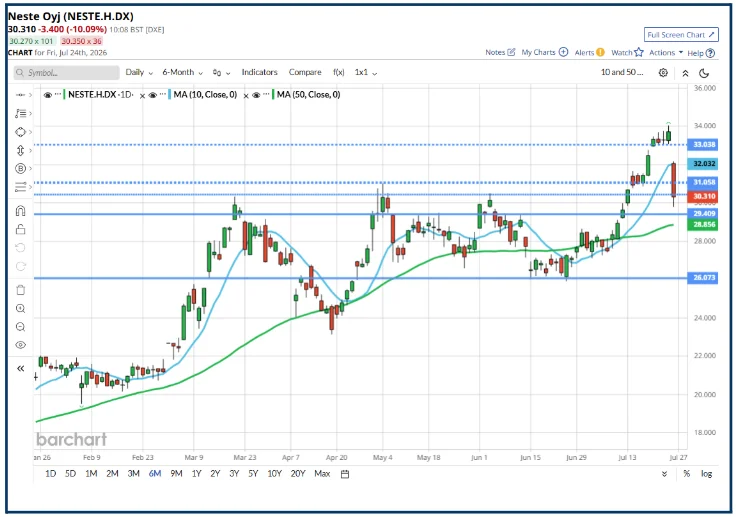Open the f(x) expressions menu
Viewport: 736px width, 517px height.
(338, 72)
